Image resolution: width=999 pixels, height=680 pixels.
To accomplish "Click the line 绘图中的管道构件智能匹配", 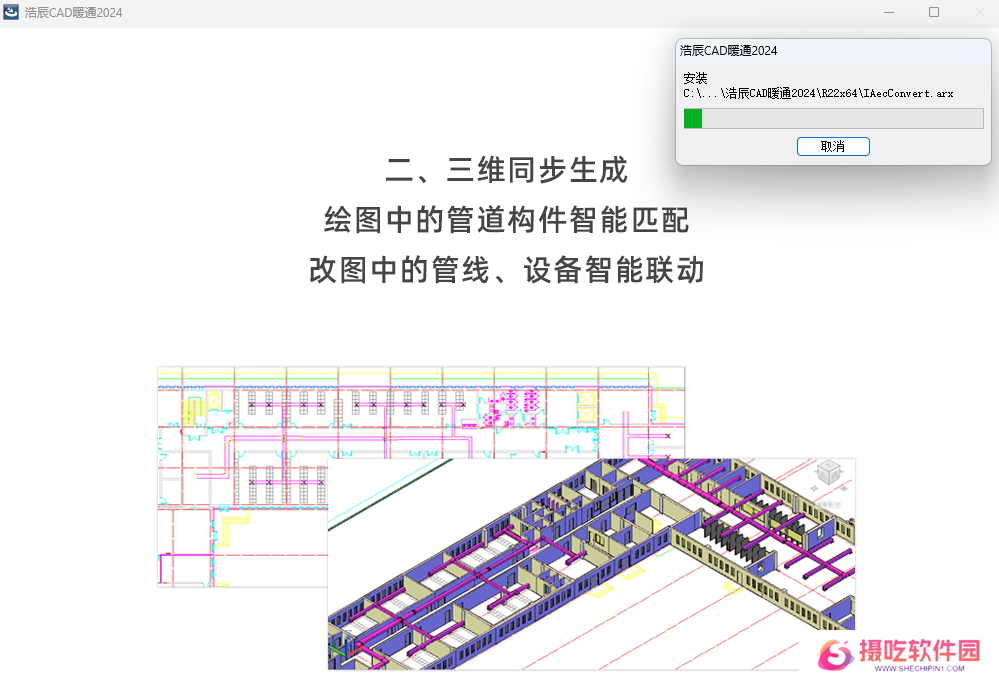I will 507,220.
